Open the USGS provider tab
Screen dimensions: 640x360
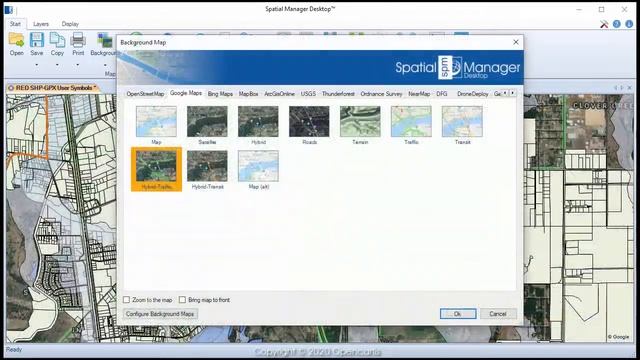[x=308, y=94]
